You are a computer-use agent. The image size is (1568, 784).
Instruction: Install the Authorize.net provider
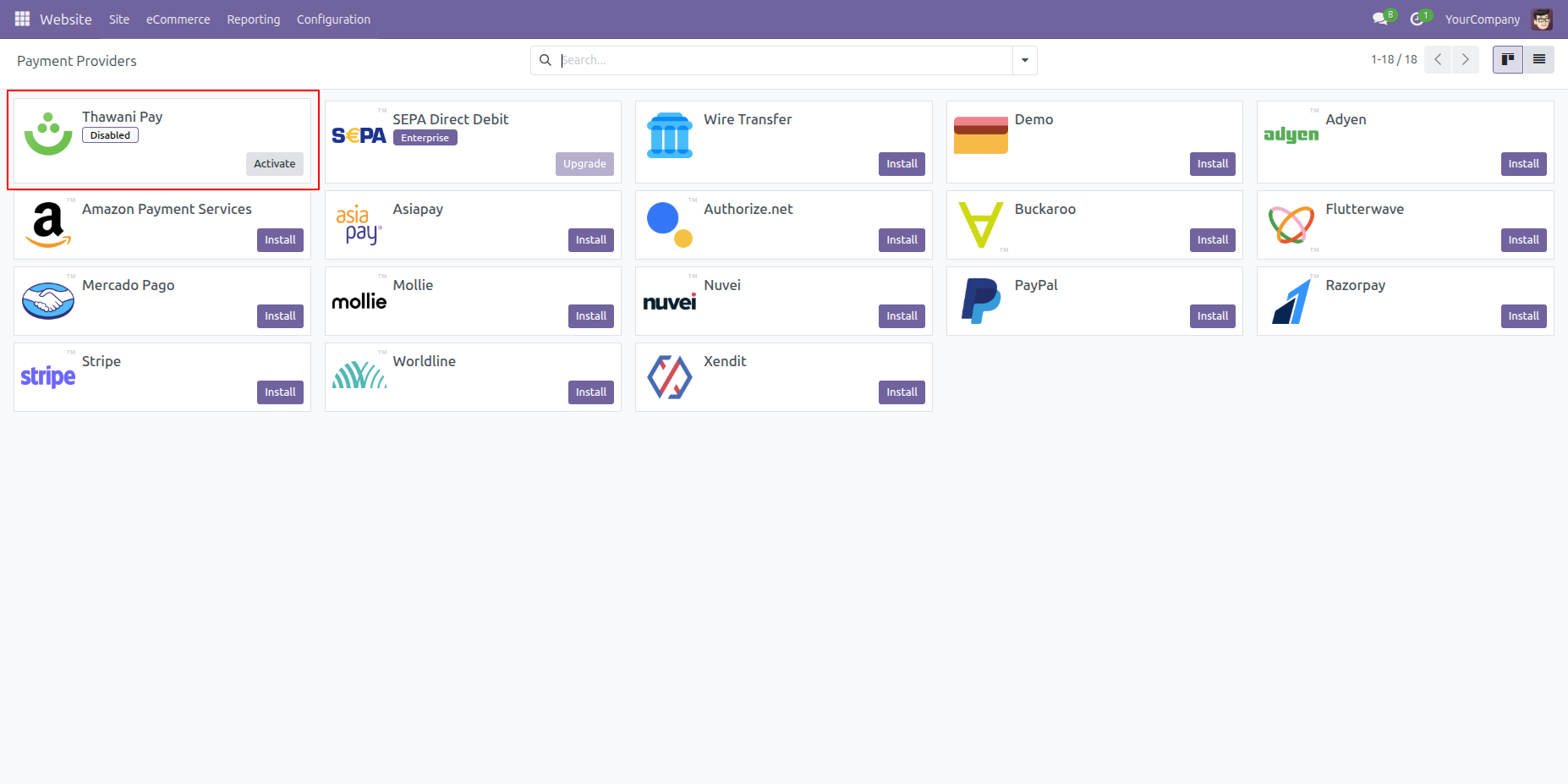click(x=902, y=240)
